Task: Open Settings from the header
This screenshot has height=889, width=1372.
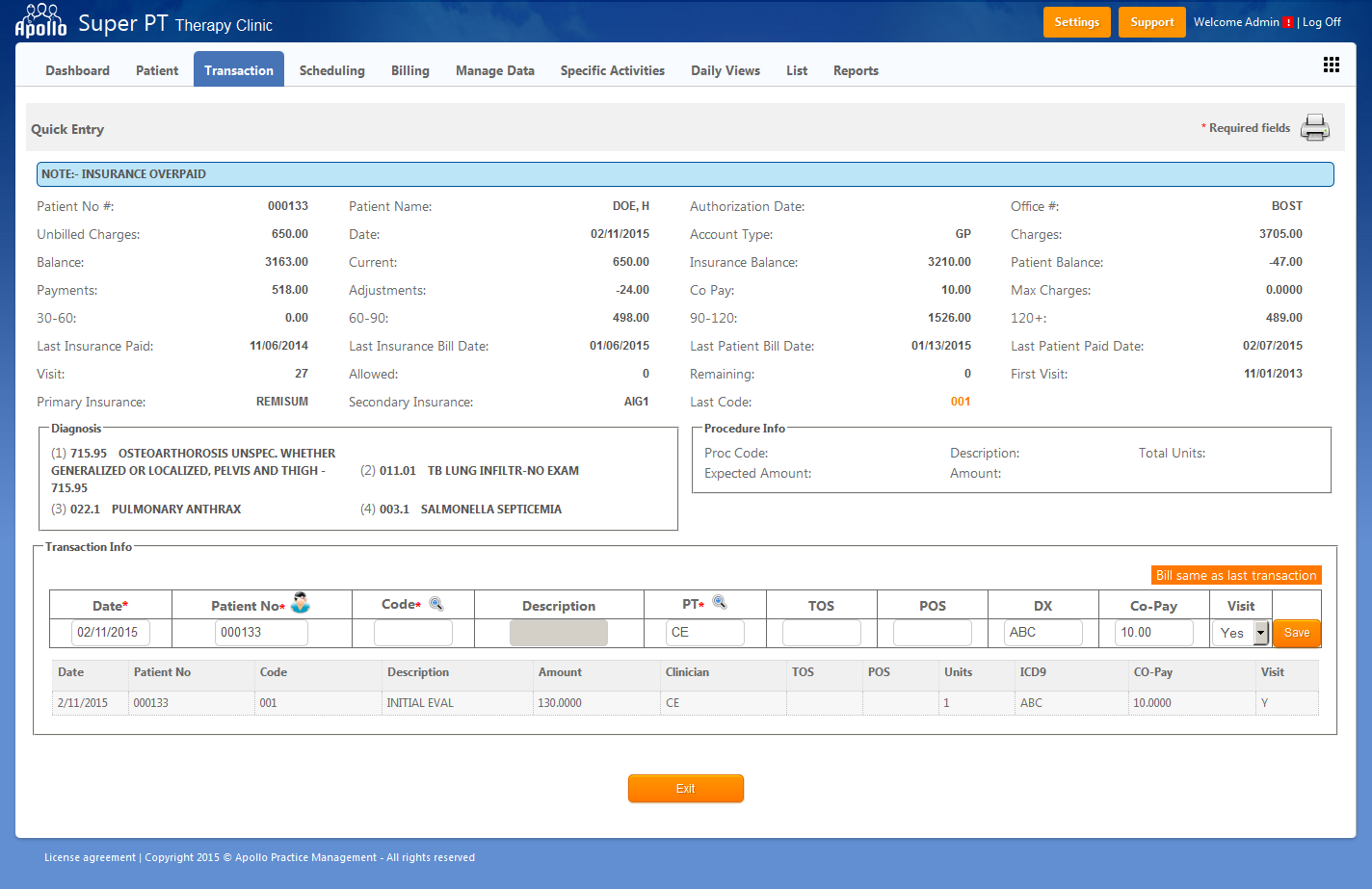Action: (x=1076, y=22)
